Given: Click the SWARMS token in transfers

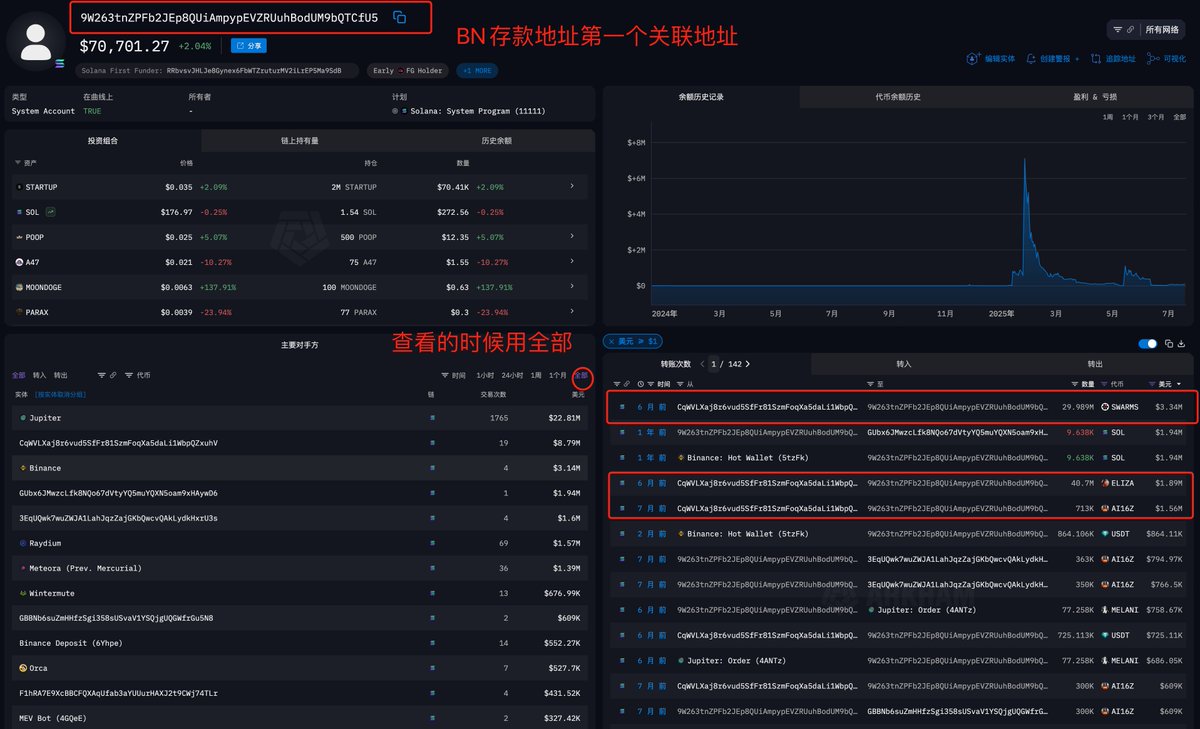Looking at the screenshot, I should tap(1120, 407).
